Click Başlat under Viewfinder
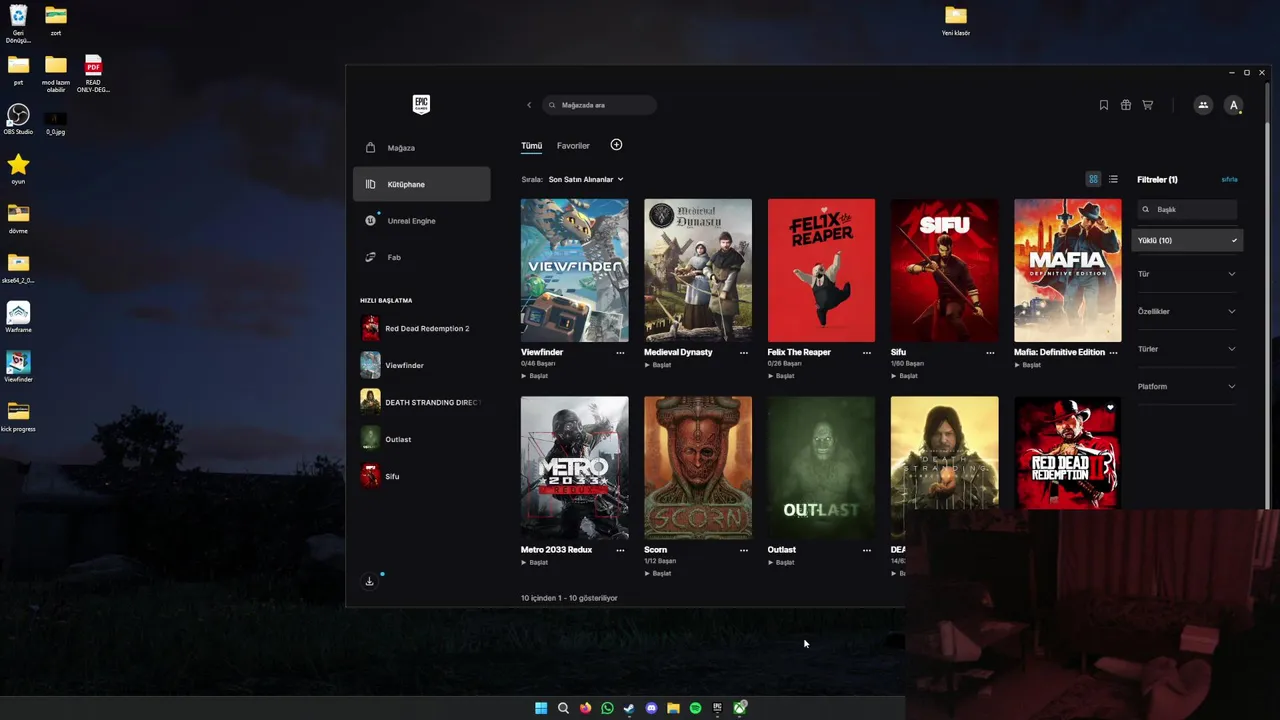Viewport: 1280px width, 720px height. (535, 376)
